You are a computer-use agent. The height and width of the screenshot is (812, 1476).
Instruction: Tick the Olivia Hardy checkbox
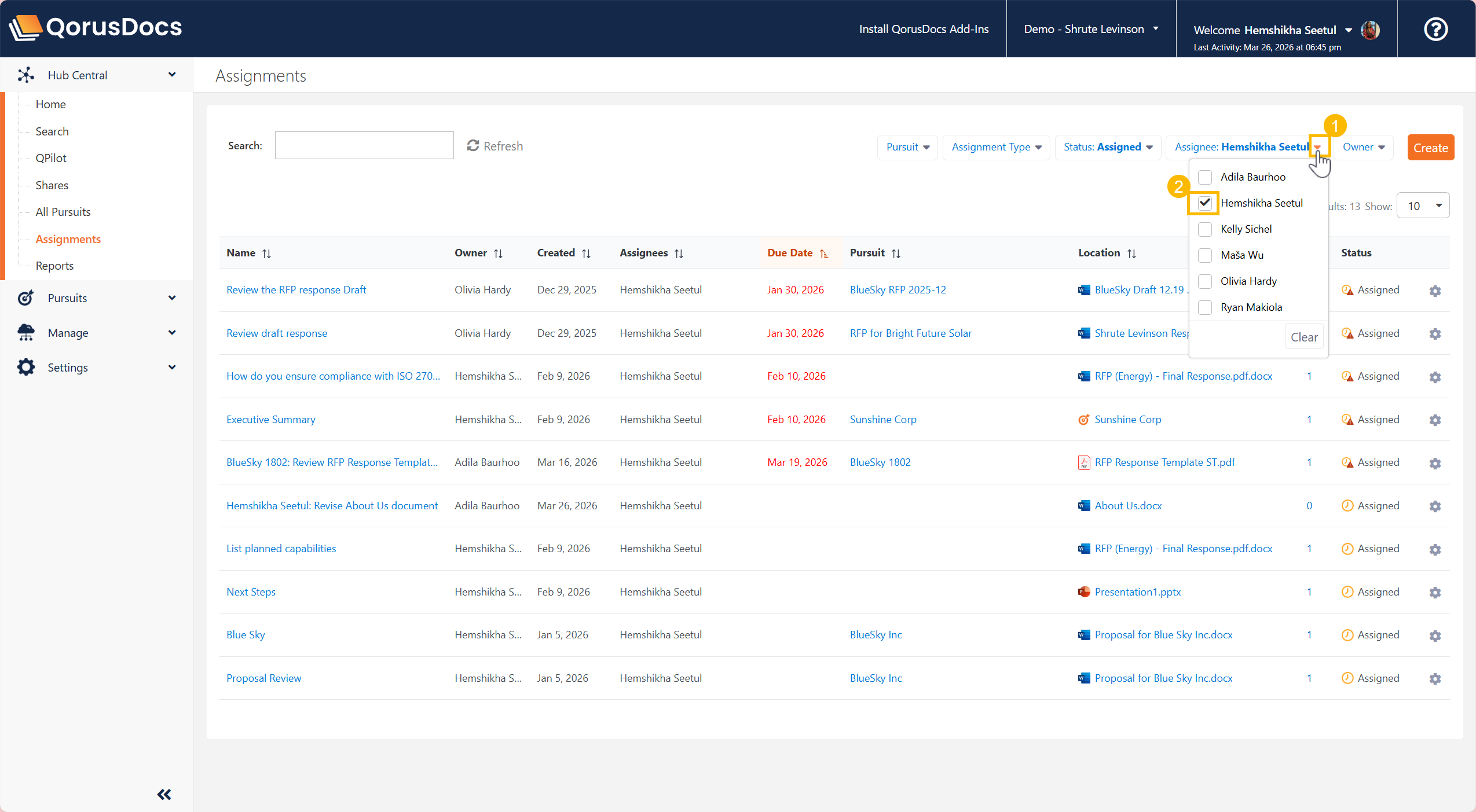click(1205, 281)
